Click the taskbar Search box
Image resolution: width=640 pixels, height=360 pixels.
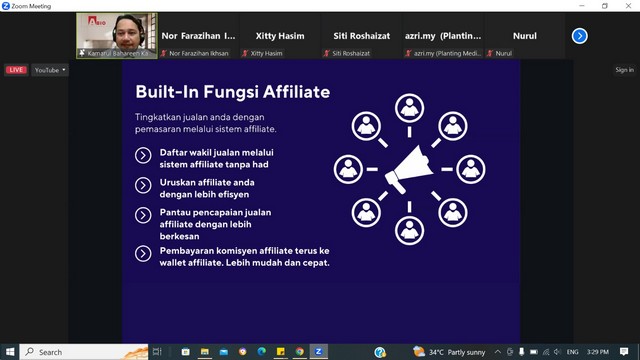[84, 352]
